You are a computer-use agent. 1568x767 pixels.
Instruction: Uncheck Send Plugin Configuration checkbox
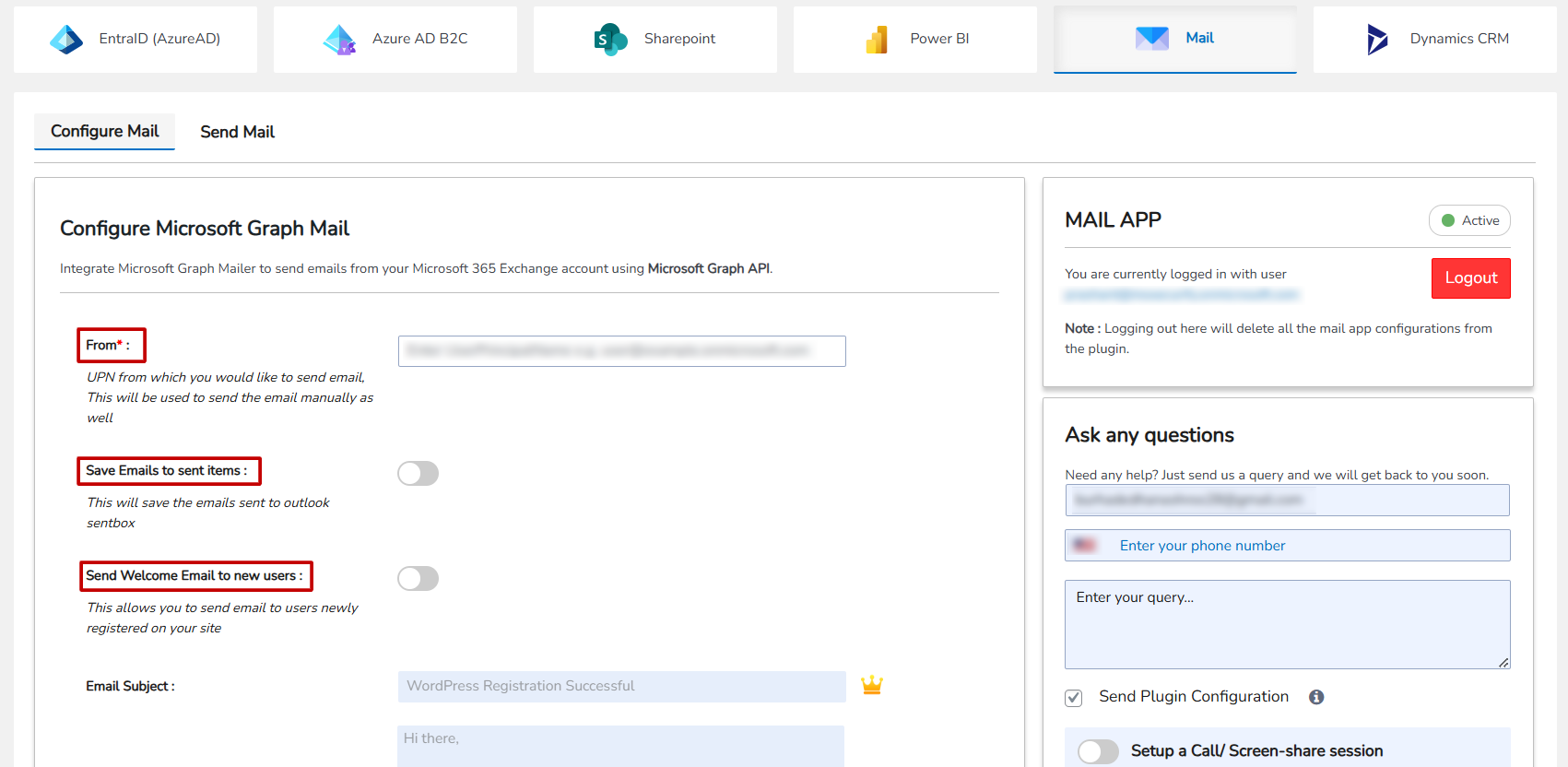click(x=1073, y=698)
